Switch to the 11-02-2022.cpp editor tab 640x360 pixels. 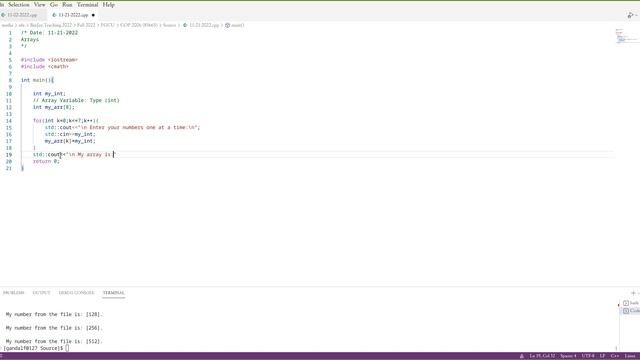(x=22, y=15)
